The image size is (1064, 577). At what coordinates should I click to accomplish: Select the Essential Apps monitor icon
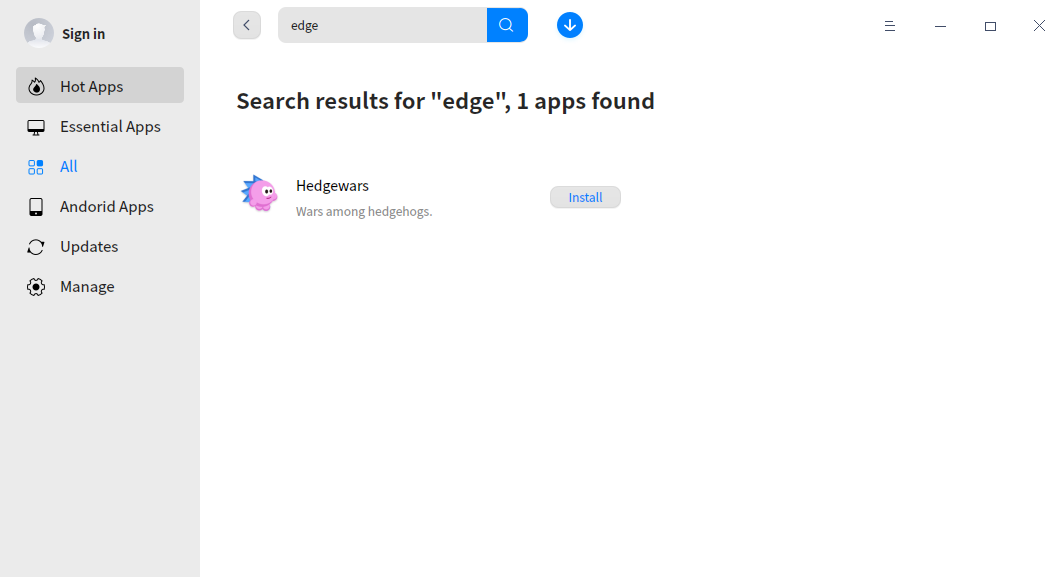(x=36, y=126)
